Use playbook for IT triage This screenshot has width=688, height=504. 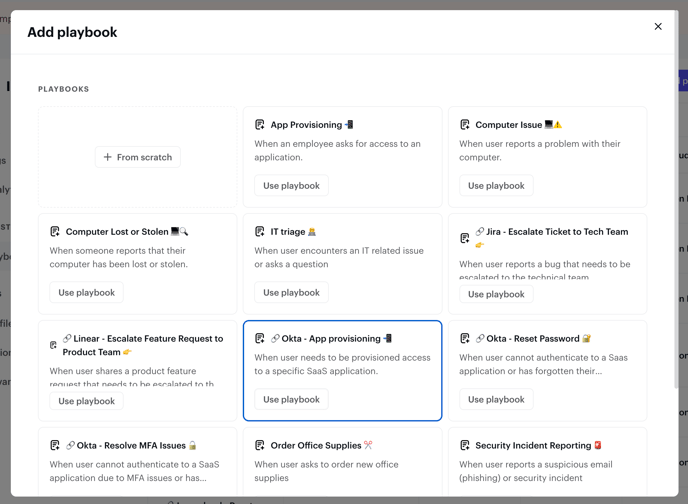point(291,293)
